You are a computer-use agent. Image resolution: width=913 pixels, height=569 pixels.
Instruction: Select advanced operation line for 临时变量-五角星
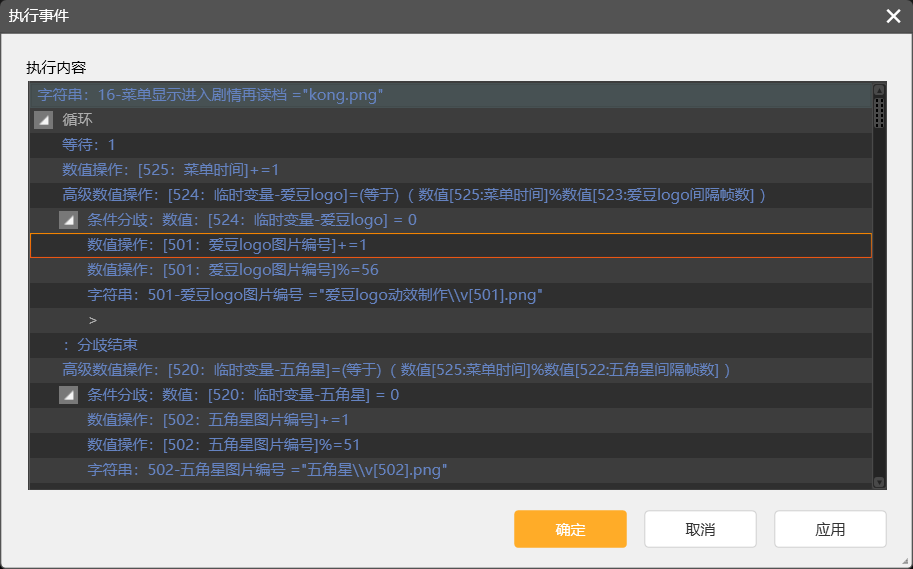click(397, 370)
